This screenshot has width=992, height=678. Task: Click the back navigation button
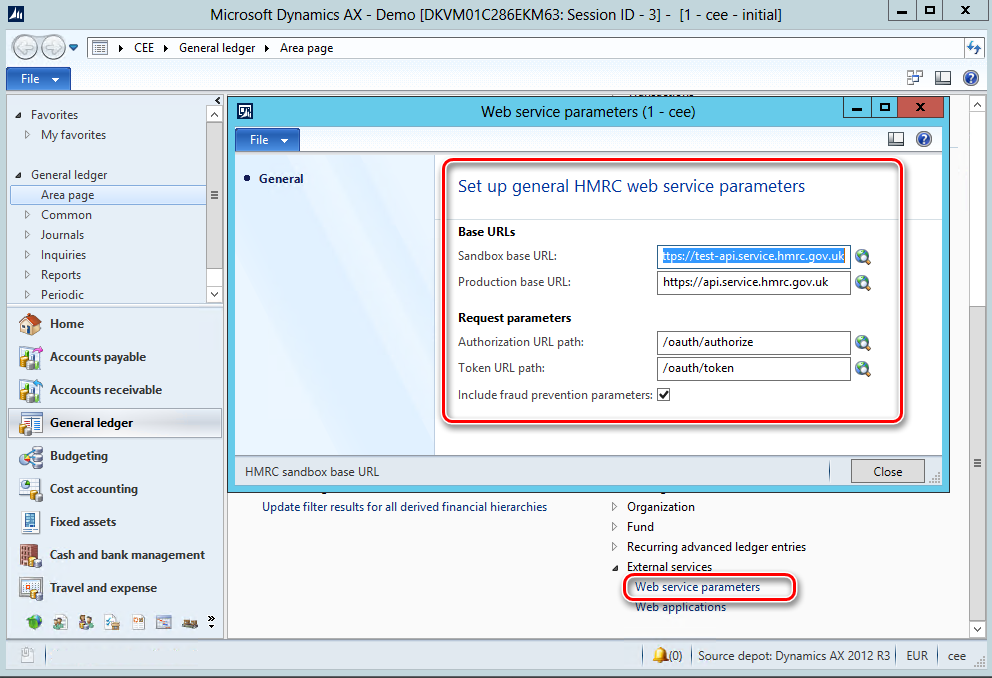tap(25, 47)
